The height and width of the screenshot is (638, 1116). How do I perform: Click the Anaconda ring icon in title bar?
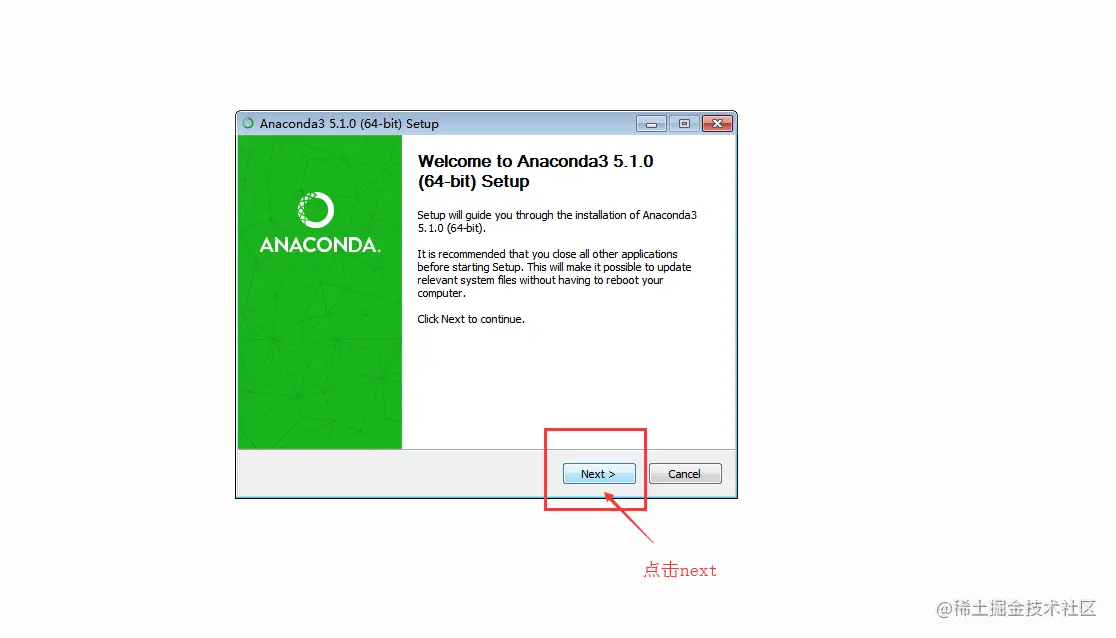pyautogui.click(x=248, y=123)
